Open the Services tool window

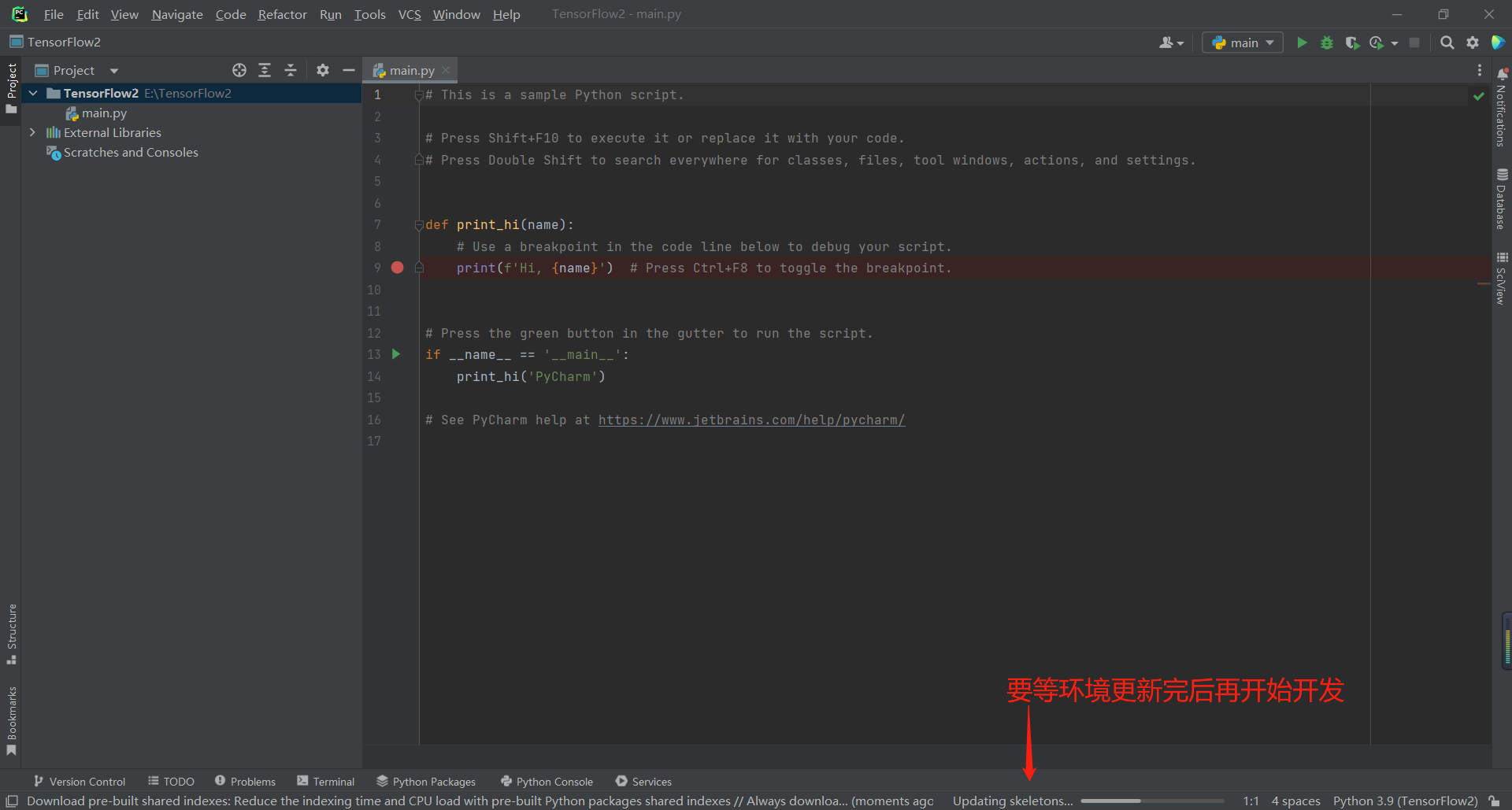click(x=643, y=781)
